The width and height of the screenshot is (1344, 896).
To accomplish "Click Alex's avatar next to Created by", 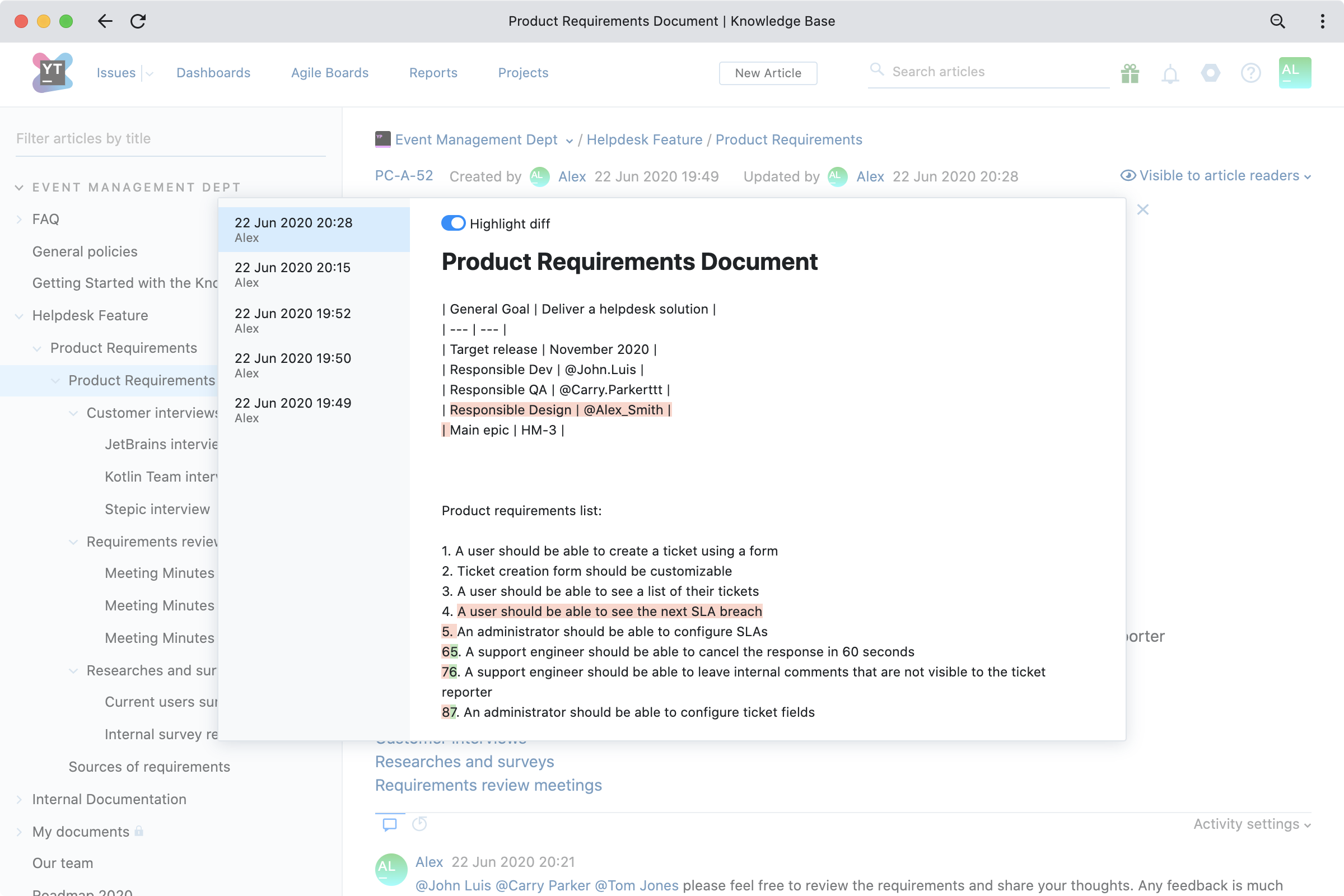I will coord(539,176).
